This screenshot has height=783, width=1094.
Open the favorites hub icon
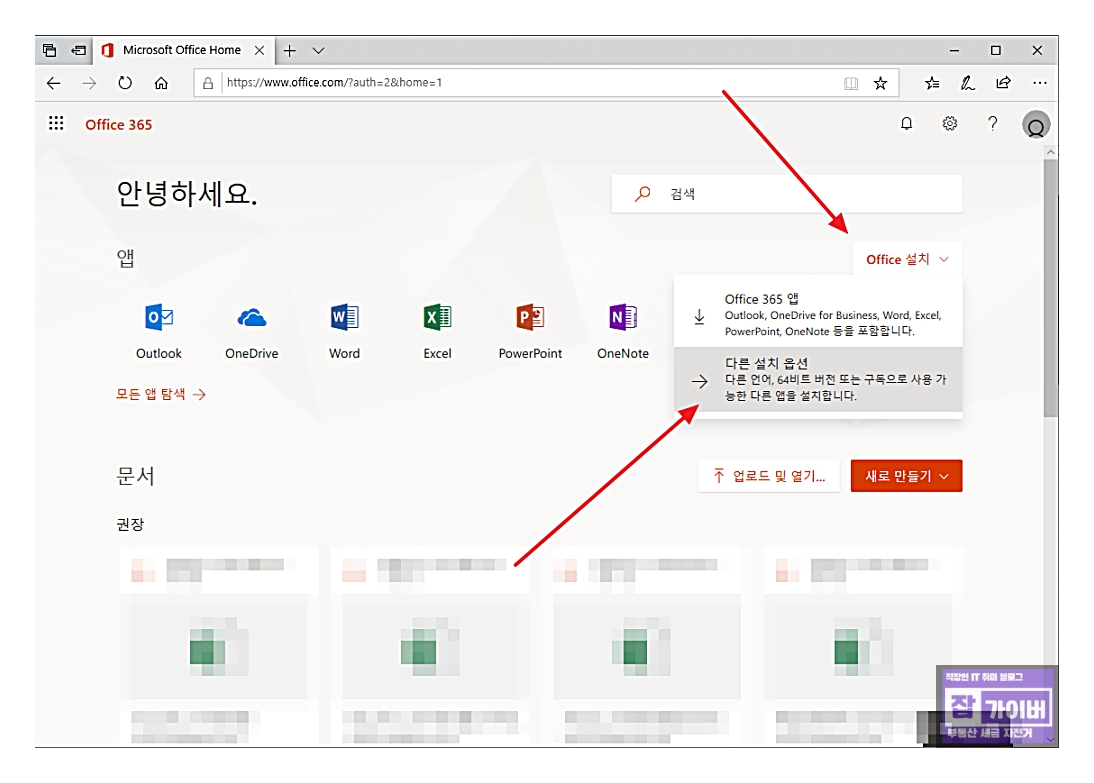tap(932, 83)
